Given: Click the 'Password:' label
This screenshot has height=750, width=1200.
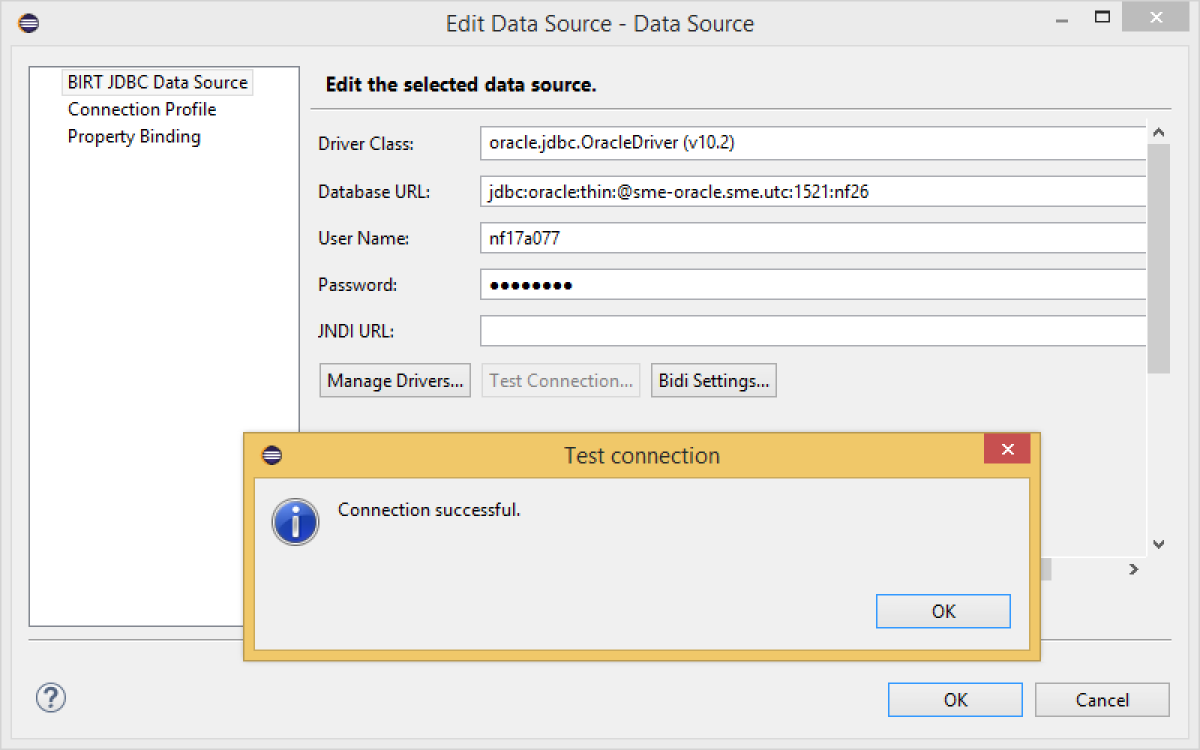Looking at the screenshot, I should point(357,285).
